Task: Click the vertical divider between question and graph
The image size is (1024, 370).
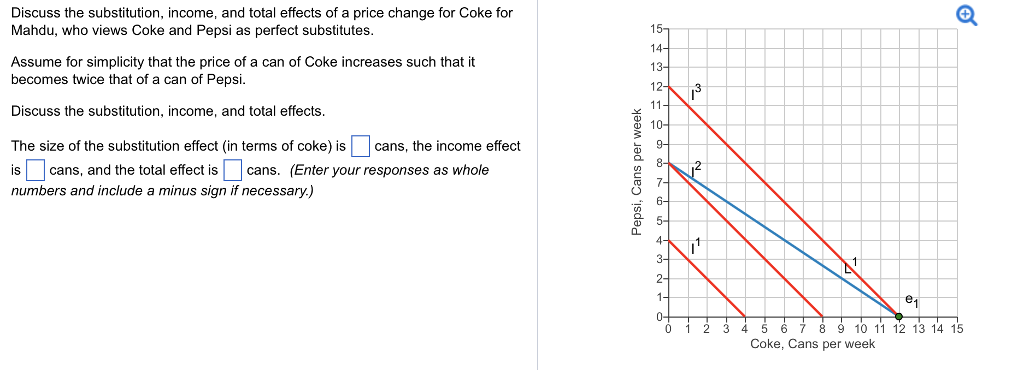Action: coord(537,185)
